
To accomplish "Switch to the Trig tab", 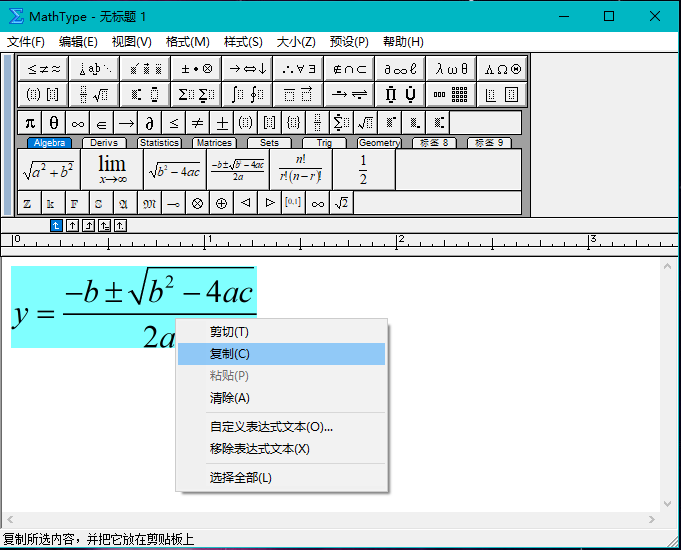I will point(324,143).
